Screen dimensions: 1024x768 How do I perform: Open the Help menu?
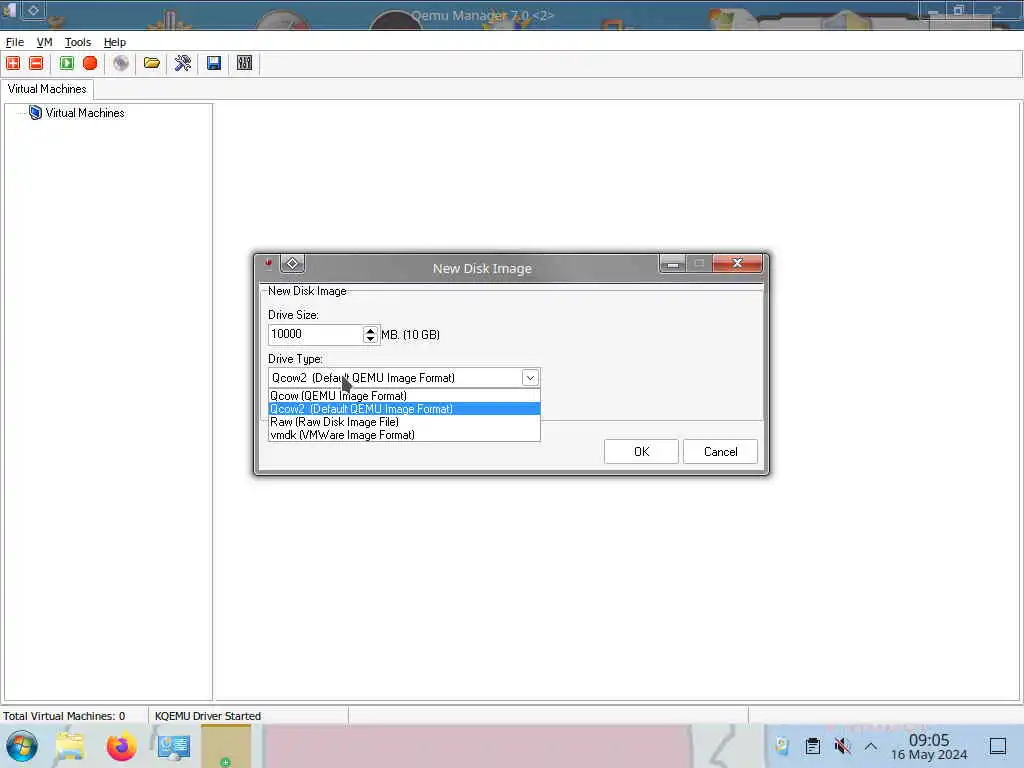click(115, 42)
